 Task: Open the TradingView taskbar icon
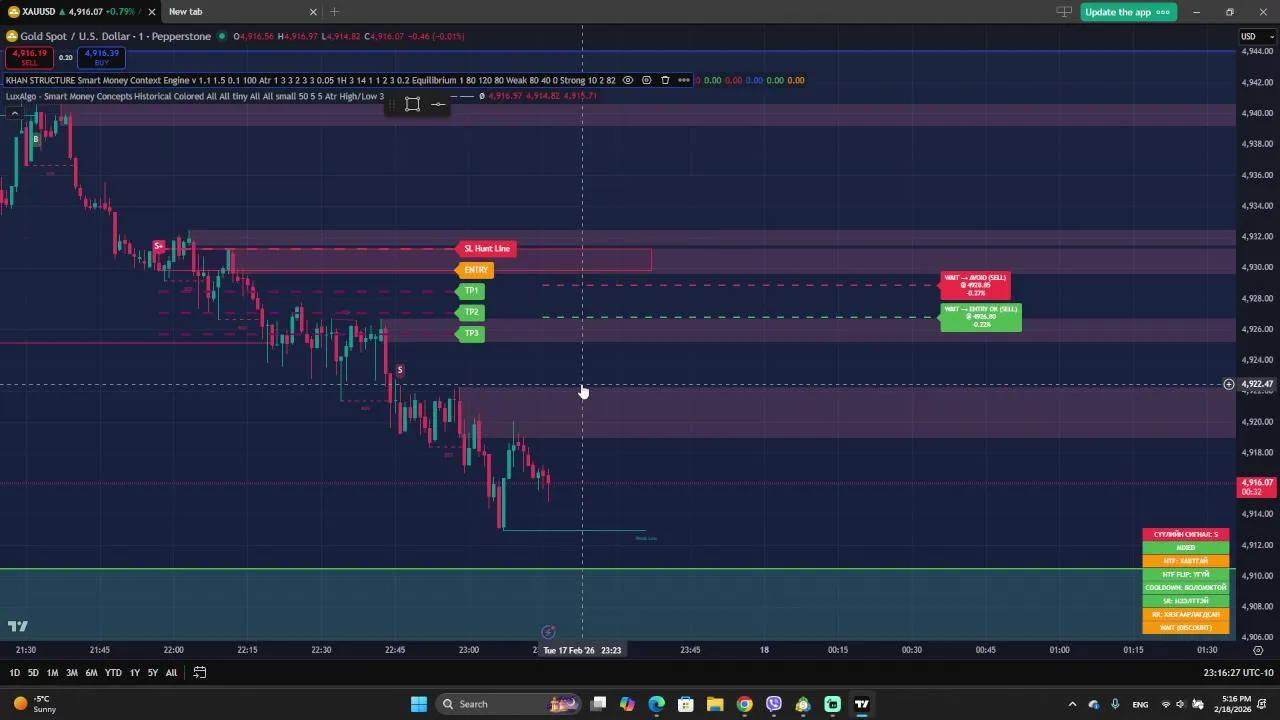(862, 704)
